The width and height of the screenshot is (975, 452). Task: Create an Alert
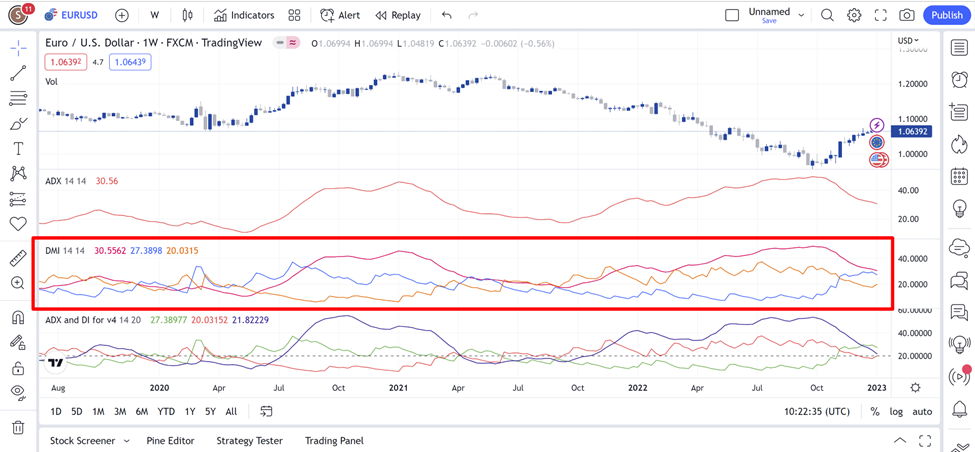coord(340,15)
